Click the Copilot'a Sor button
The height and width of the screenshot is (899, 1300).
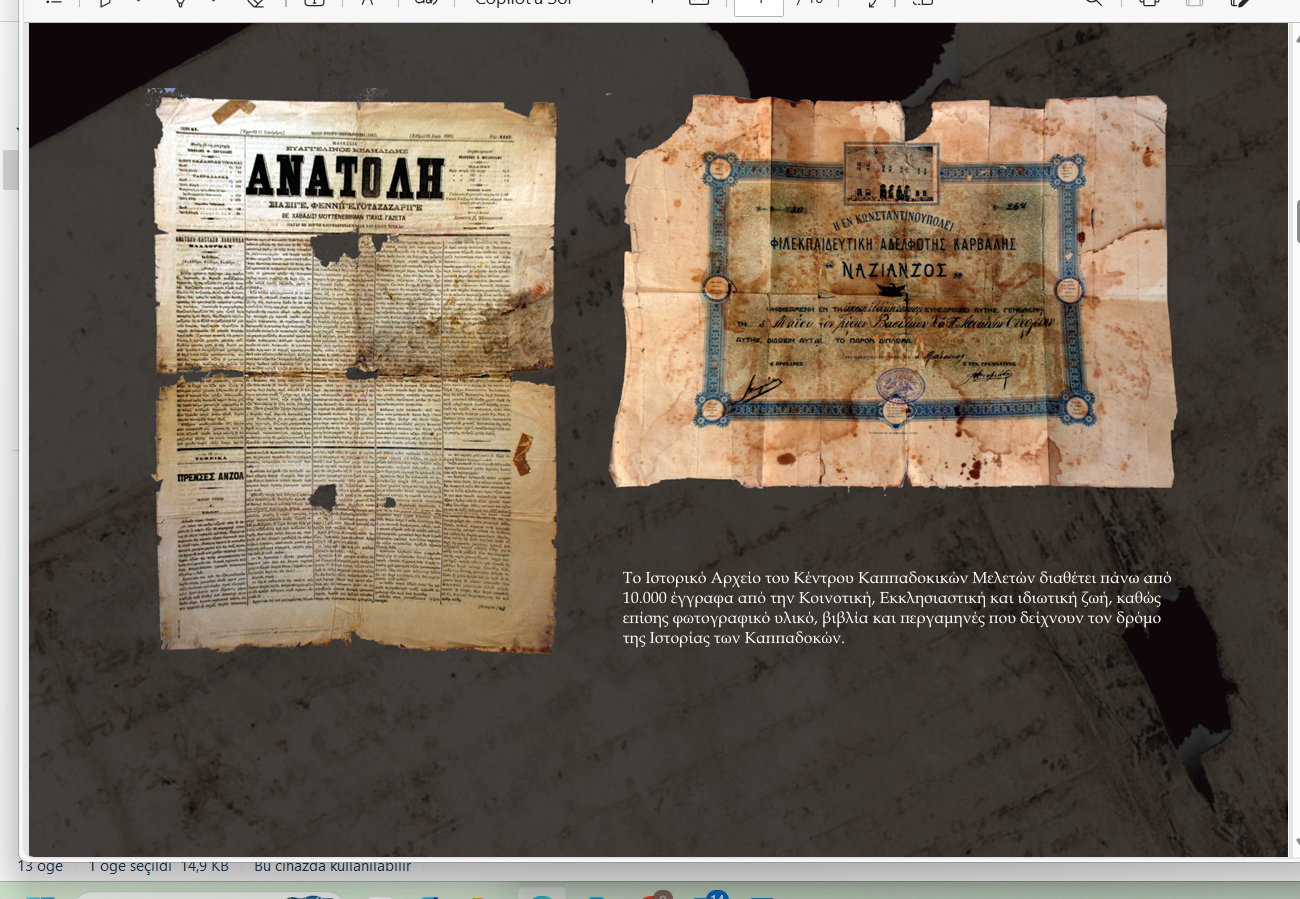click(522, 3)
